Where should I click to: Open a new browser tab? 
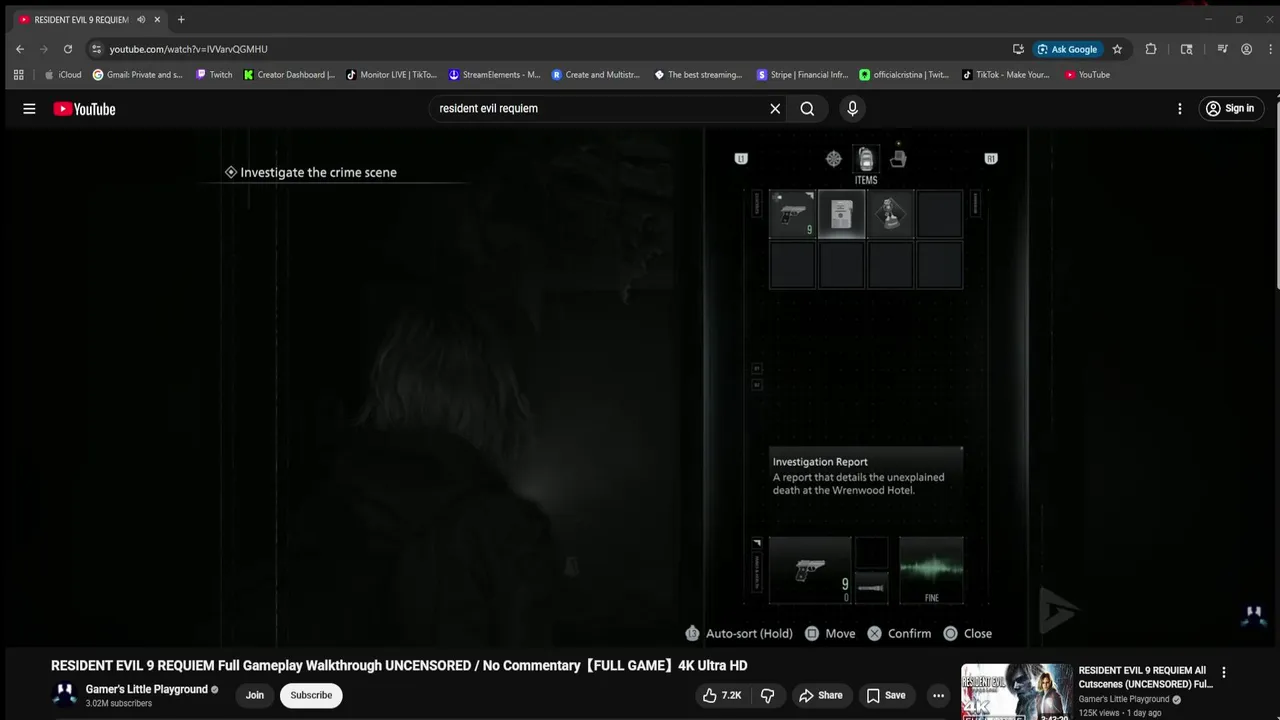181,19
